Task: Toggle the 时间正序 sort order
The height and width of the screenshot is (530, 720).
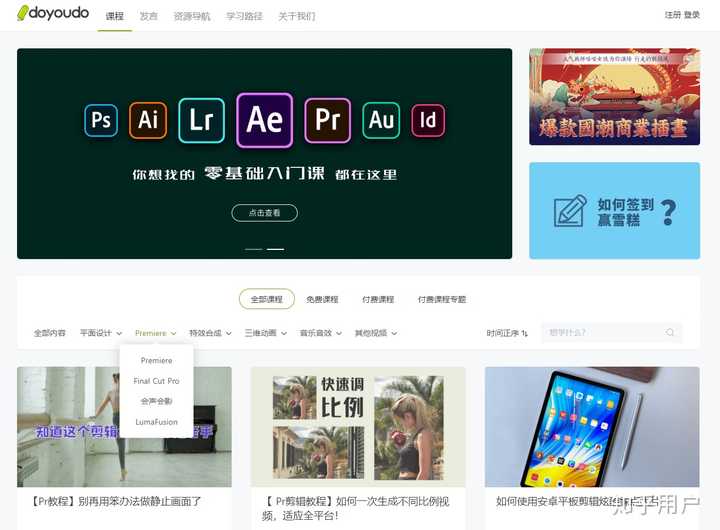Action: 507,333
